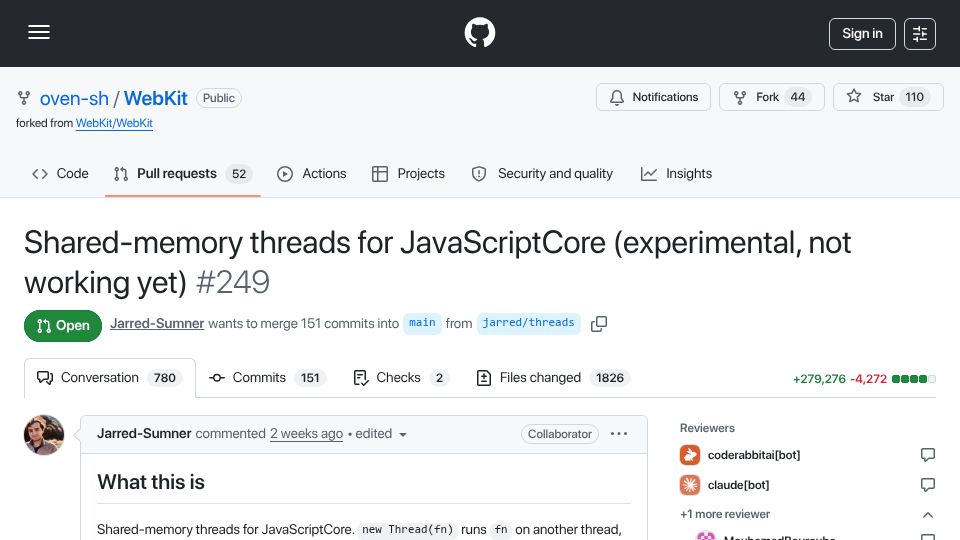The image size is (960, 540).
Task: Follow the WebKit/WebKit upstream fork link
Action: click(114, 123)
